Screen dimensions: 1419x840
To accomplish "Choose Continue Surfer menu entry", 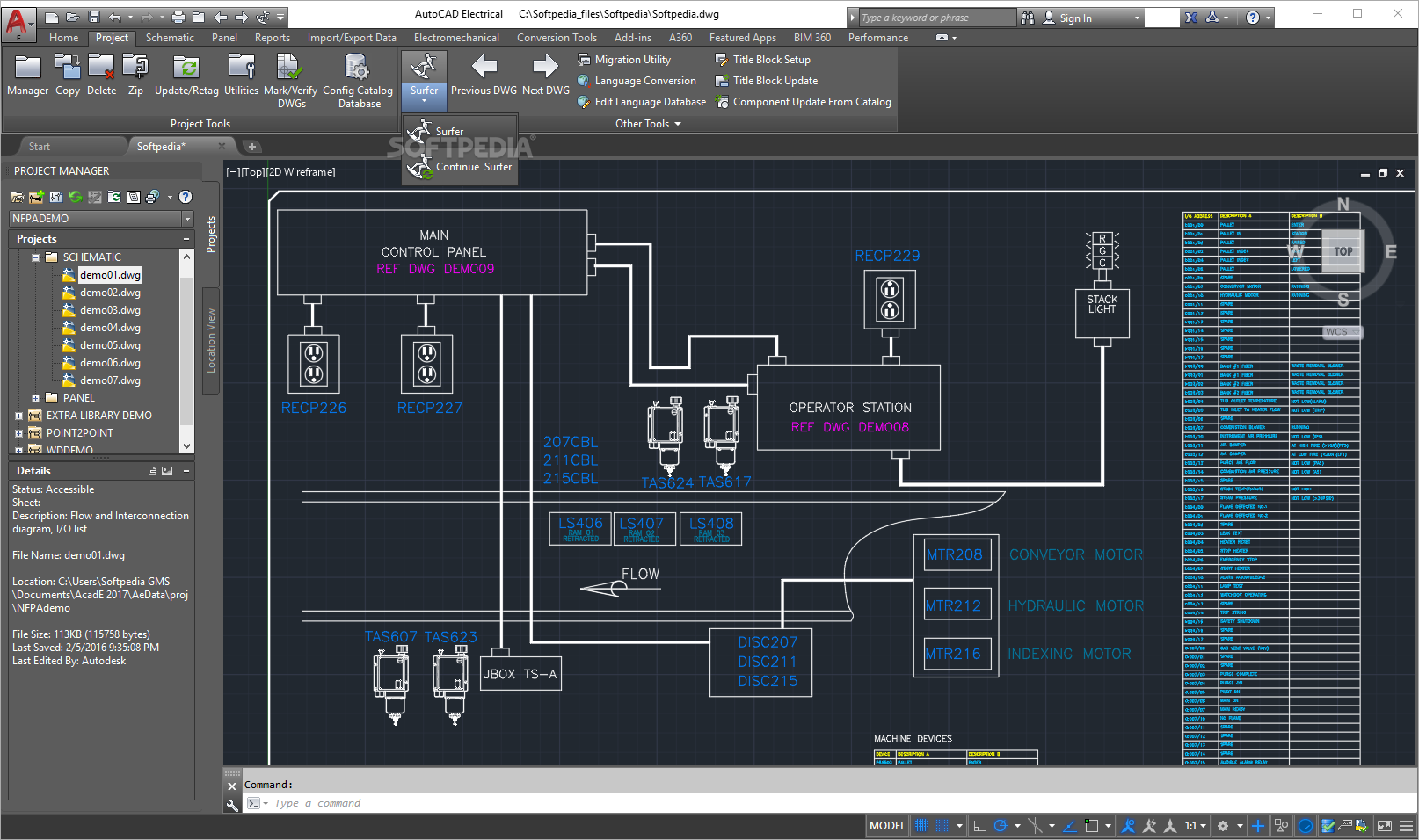I will pos(461,167).
